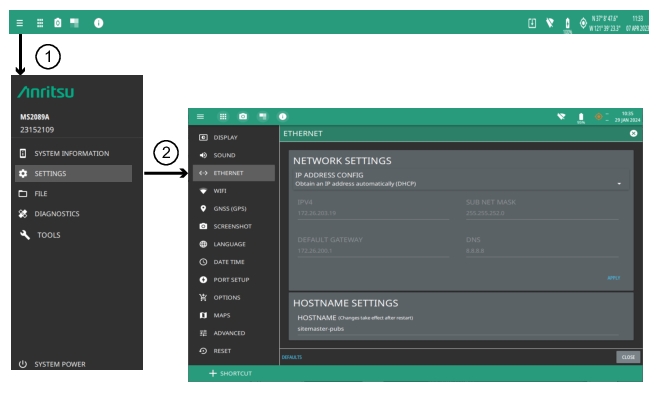Open File in the main menu
Screen dimensions: 663x393
coord(73,194)
